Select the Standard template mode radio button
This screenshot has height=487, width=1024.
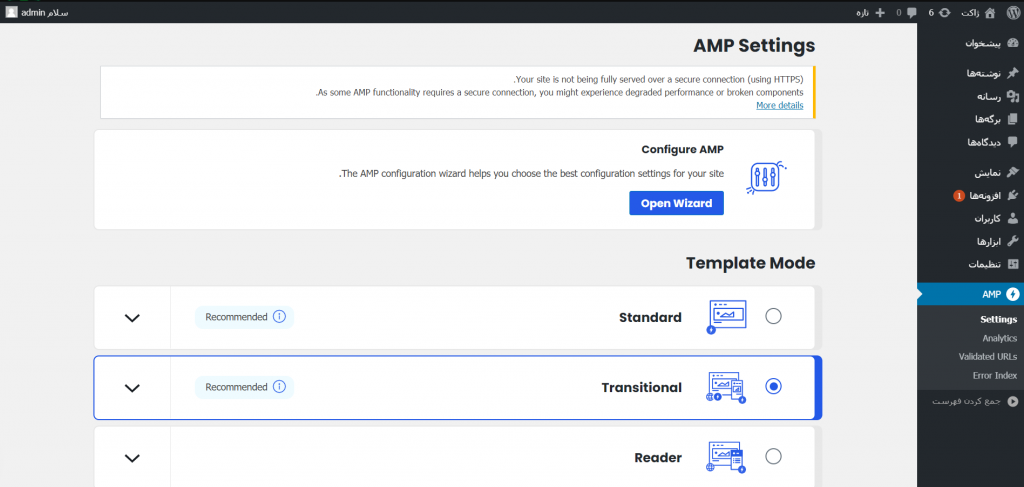(773, 317)
